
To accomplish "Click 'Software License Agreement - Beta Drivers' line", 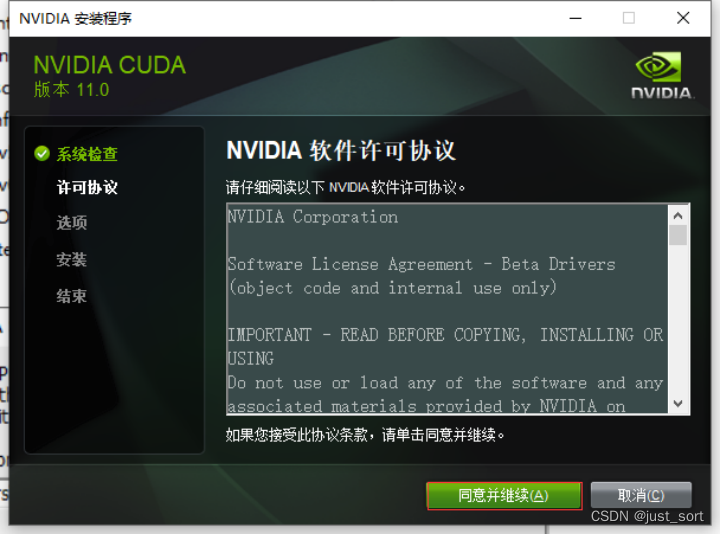I will pos(422,264).
